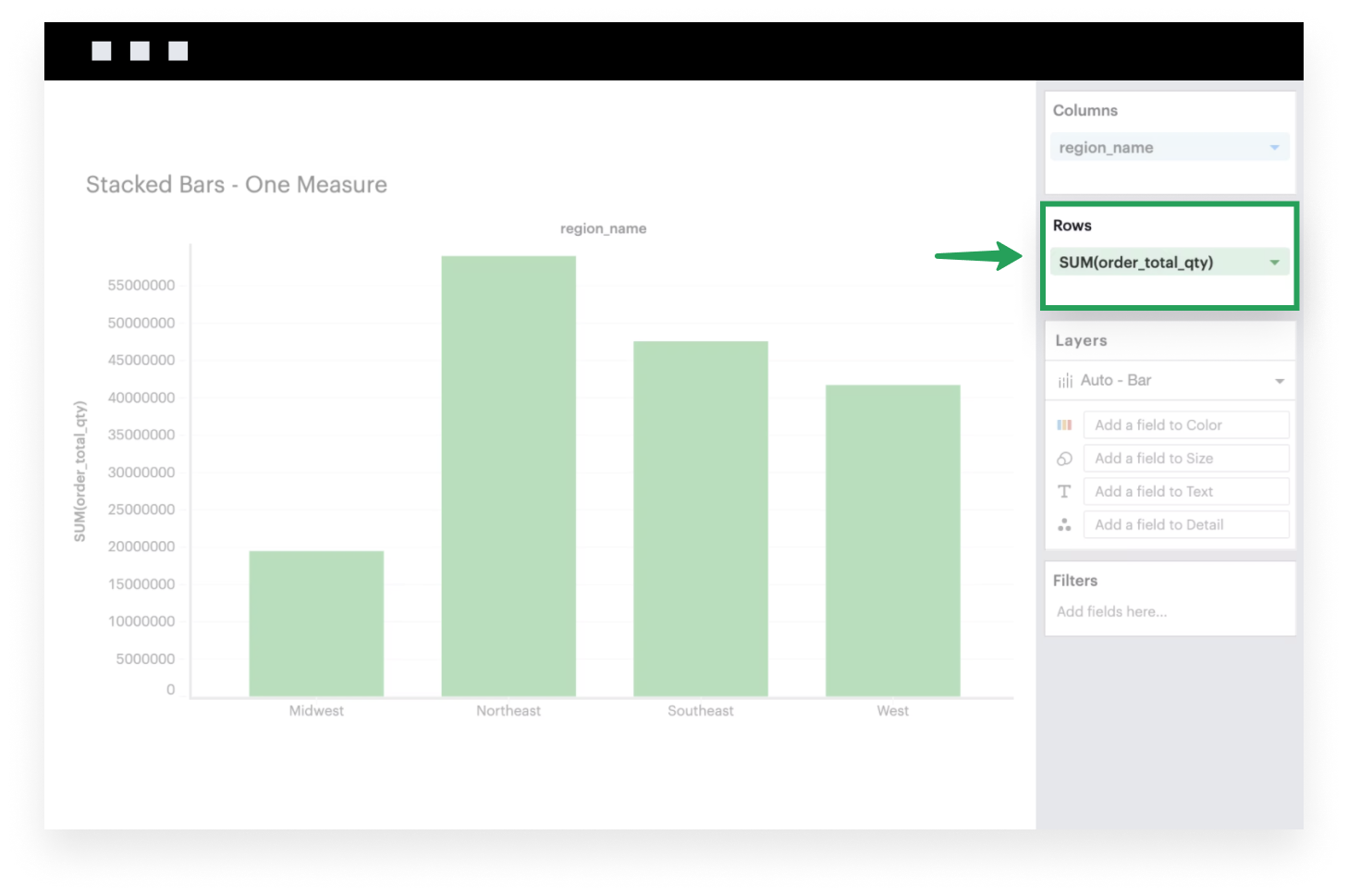This screenshot has width=1348, height=896.
Task: Select the Midwest bar in the chart
Action: [316, 623]
